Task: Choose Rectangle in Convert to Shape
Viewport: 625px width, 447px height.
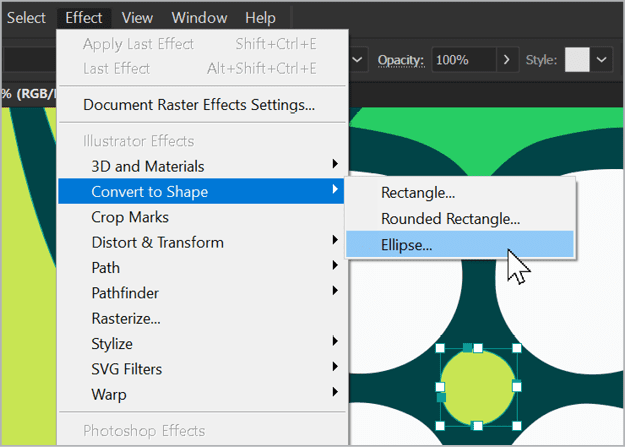Action: pos(460,193)
